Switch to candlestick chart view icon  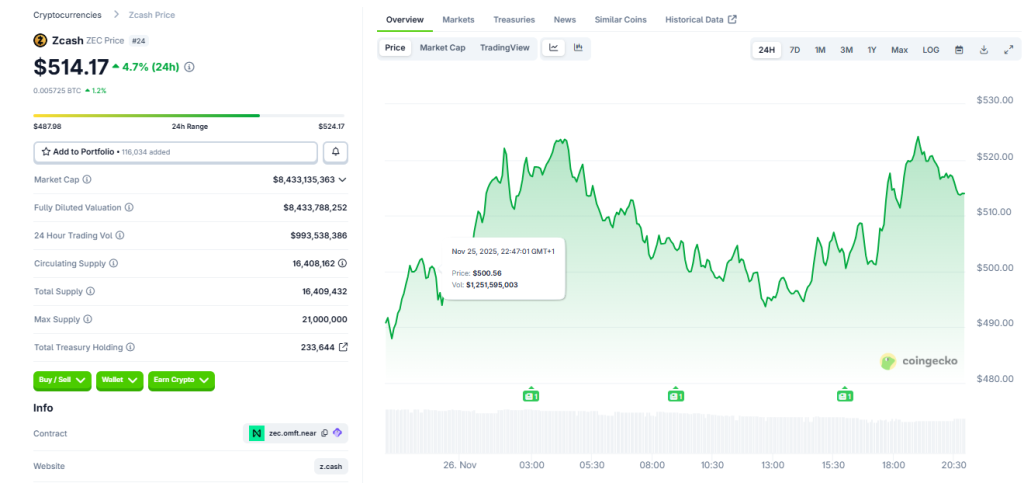[578, 48]
